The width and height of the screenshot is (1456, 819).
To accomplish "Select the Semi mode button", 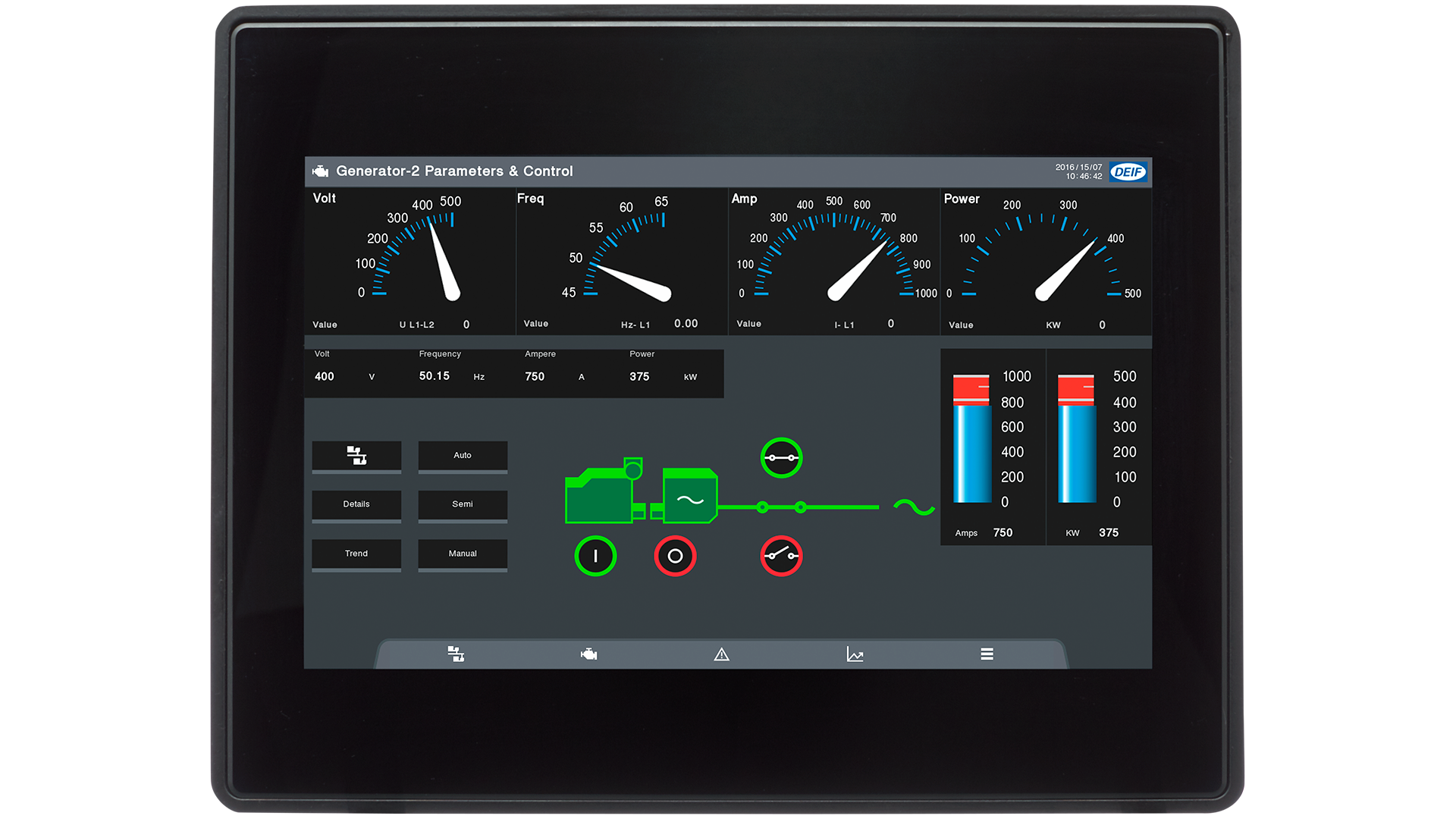I will (463, 504).
